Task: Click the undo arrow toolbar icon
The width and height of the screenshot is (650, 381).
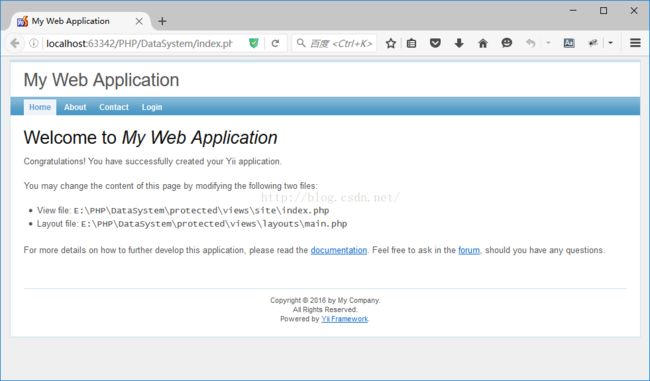Action: (x=531, y=43)
